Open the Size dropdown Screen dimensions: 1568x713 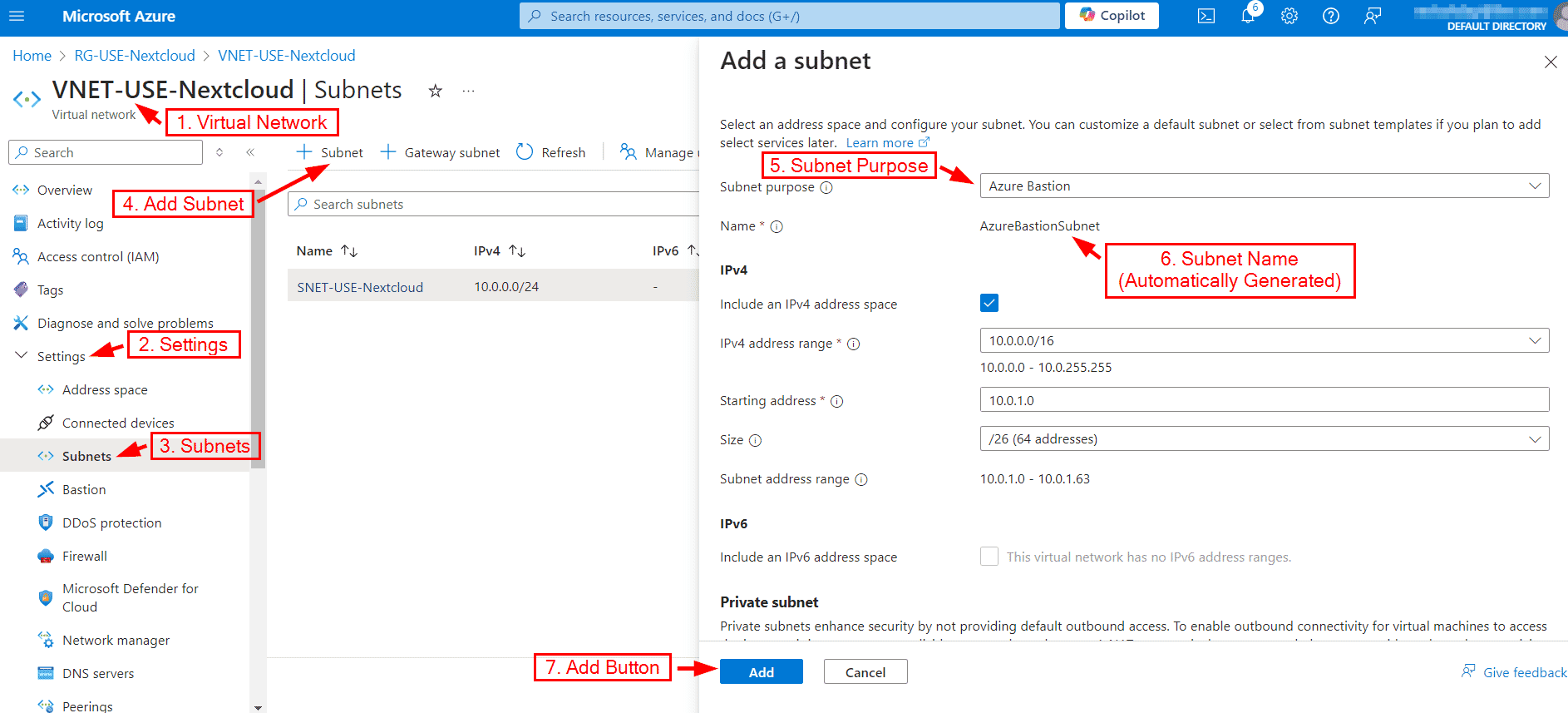click(1265, 438)
